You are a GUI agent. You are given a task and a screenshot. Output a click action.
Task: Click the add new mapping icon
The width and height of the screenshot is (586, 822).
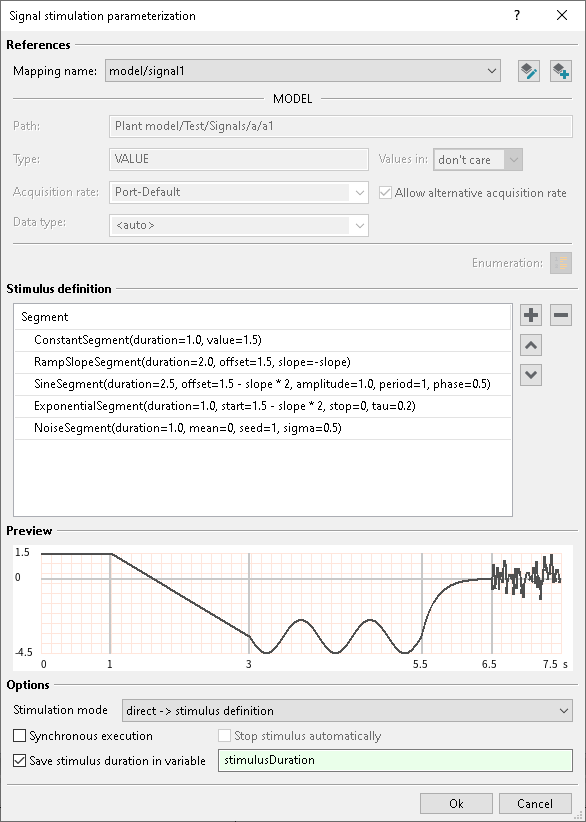pos(560,71)
